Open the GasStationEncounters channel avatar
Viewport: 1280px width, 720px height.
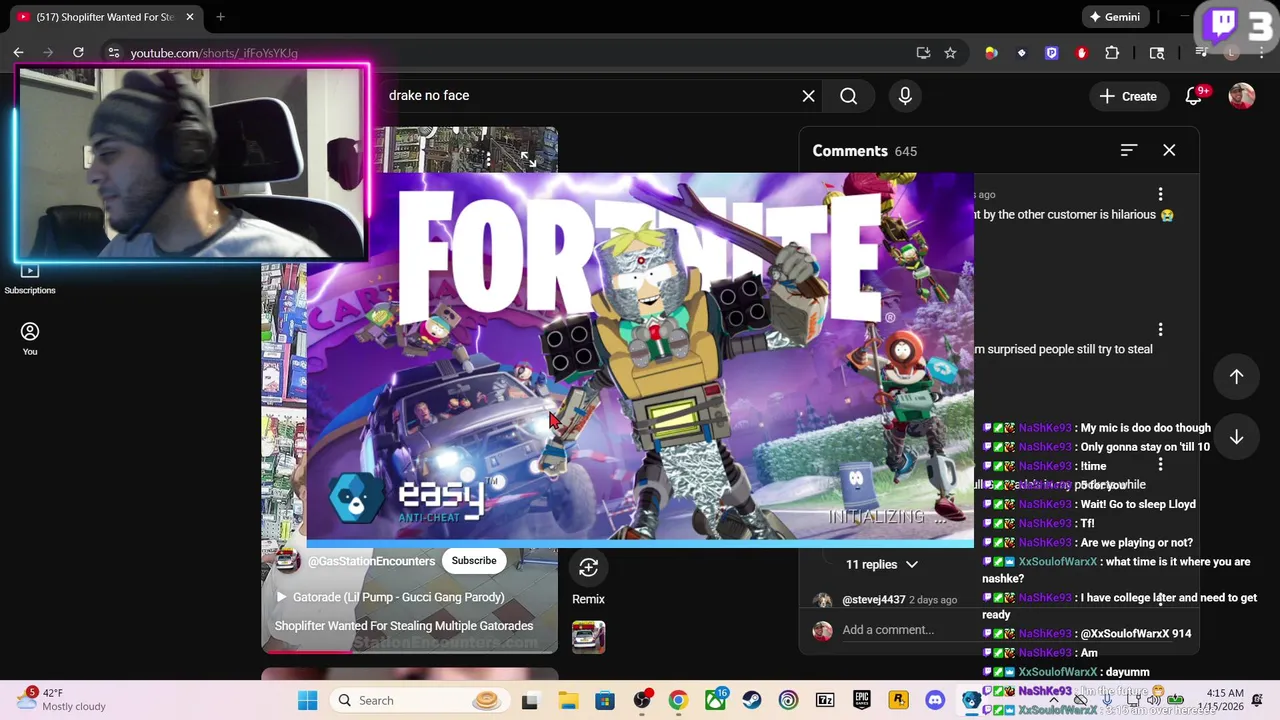[x=288, y=561]
